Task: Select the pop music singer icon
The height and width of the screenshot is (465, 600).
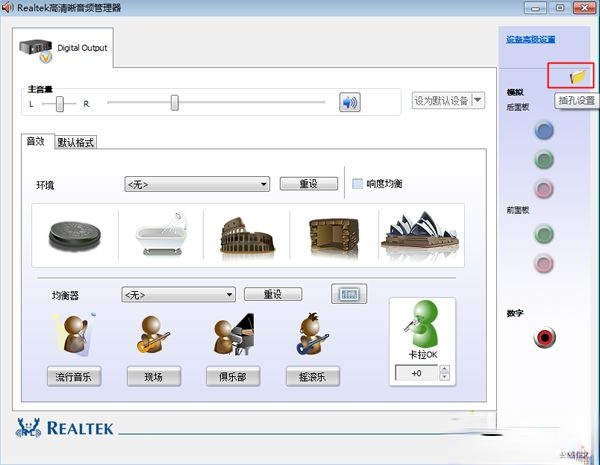Action: (74, 334)
